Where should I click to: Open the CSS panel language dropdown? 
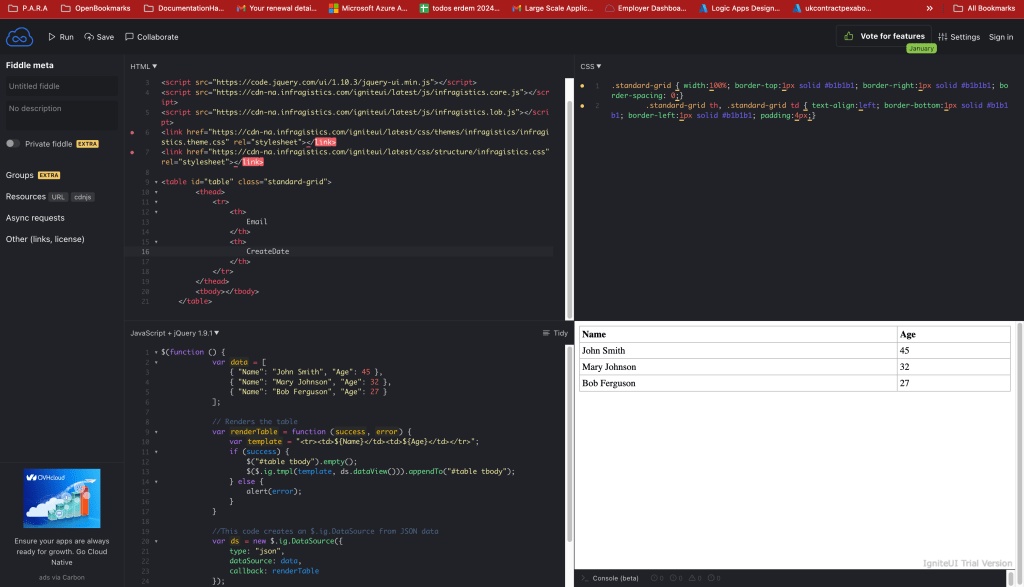pos(591,67)
